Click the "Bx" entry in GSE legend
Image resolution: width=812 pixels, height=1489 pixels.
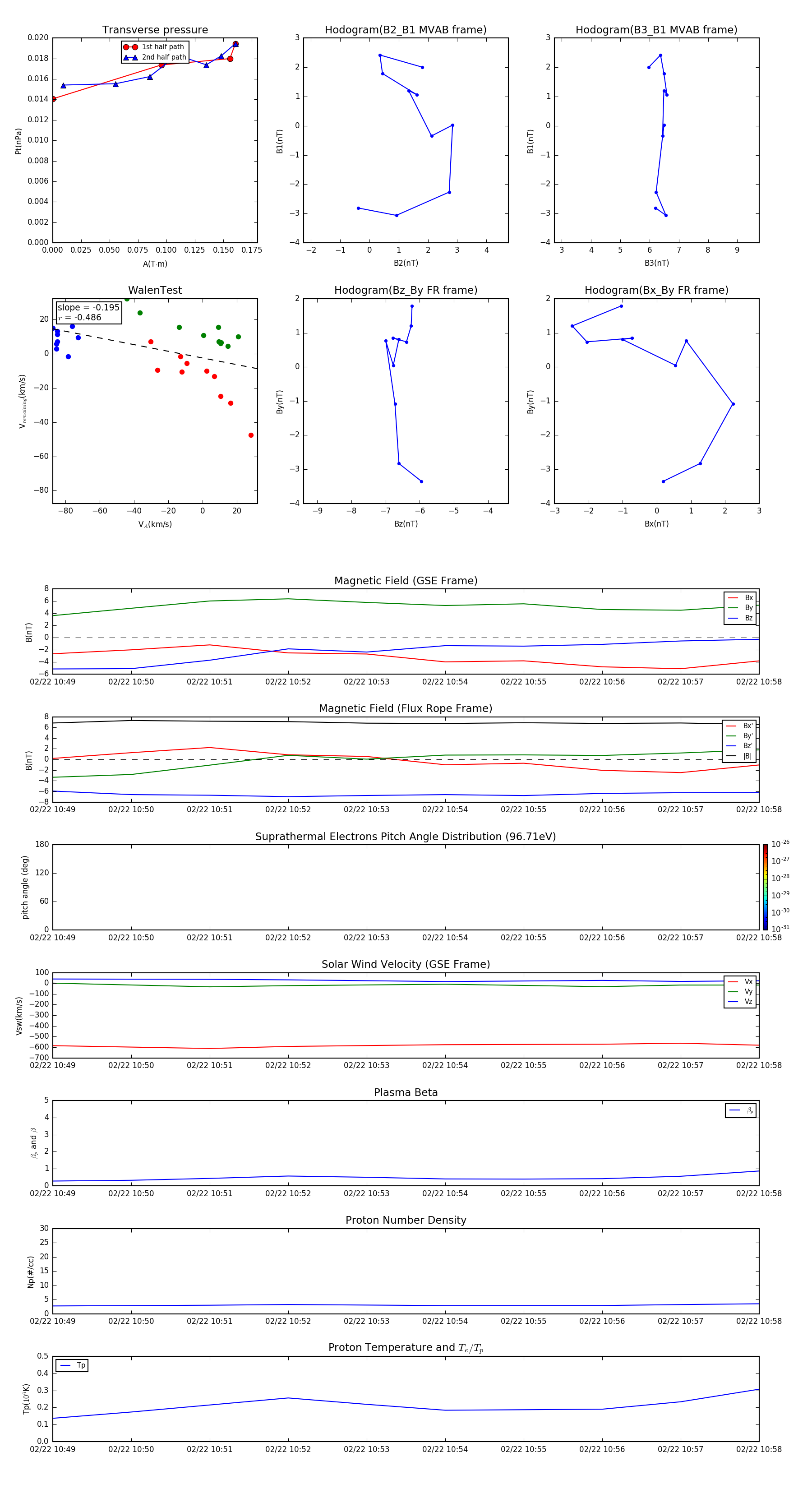click(x=740, y=598)
